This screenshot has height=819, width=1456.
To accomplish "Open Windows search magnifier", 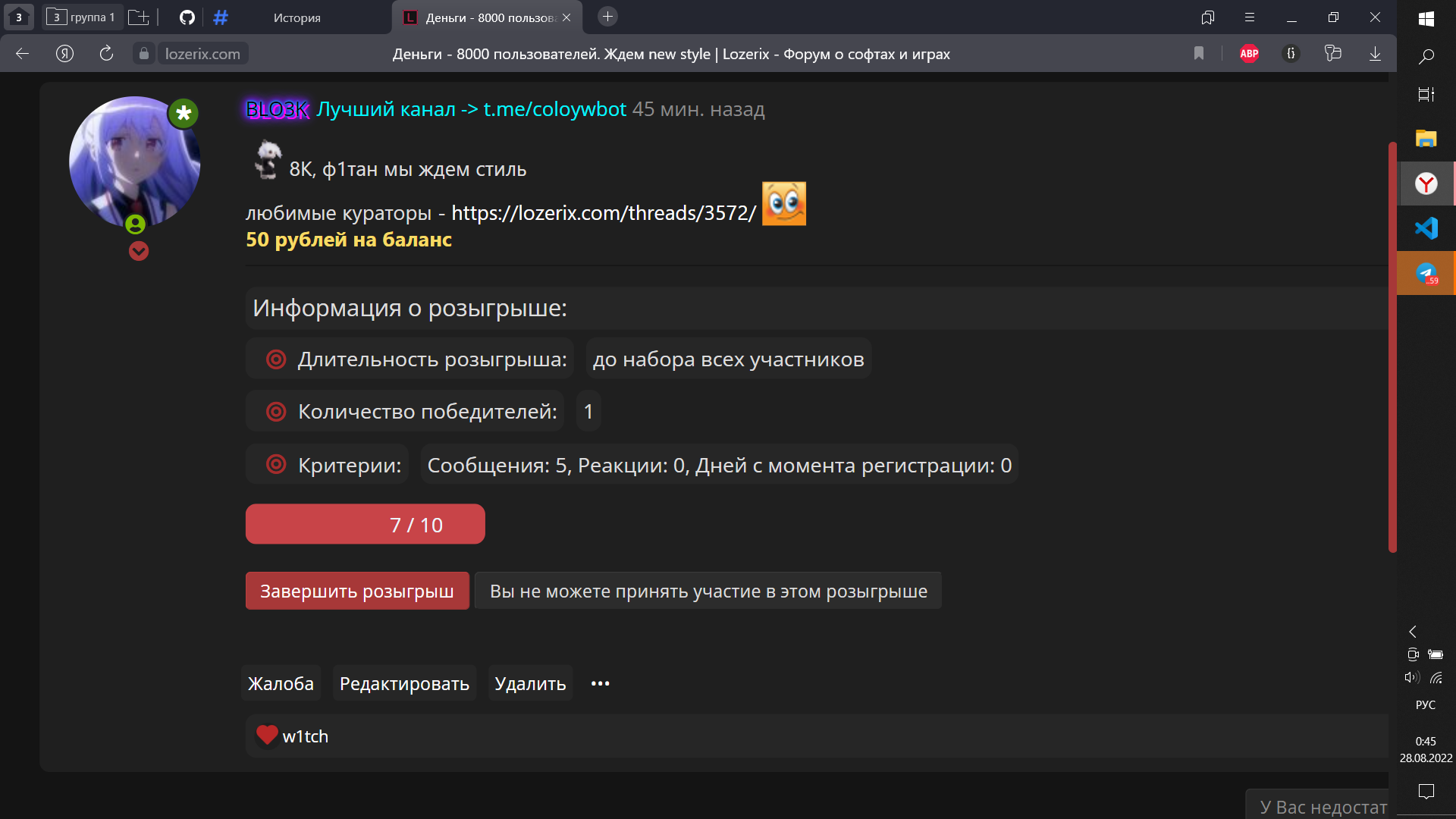I will [x=1426, y=56].
